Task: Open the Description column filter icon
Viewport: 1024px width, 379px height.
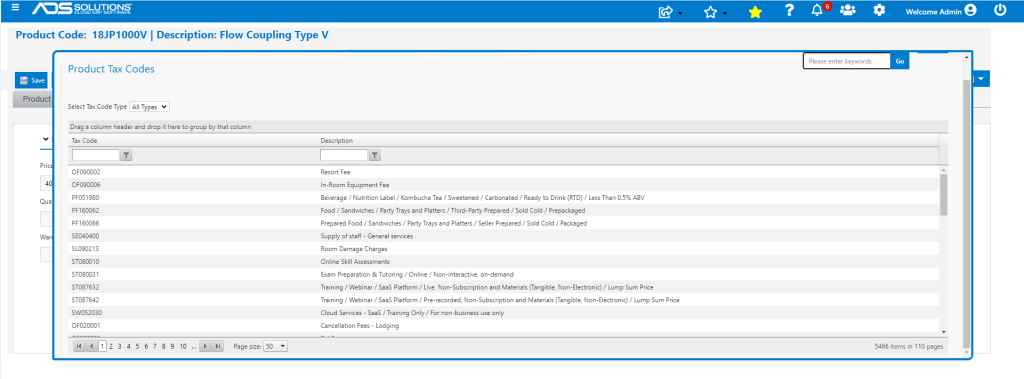Action: tap(375, 156)
